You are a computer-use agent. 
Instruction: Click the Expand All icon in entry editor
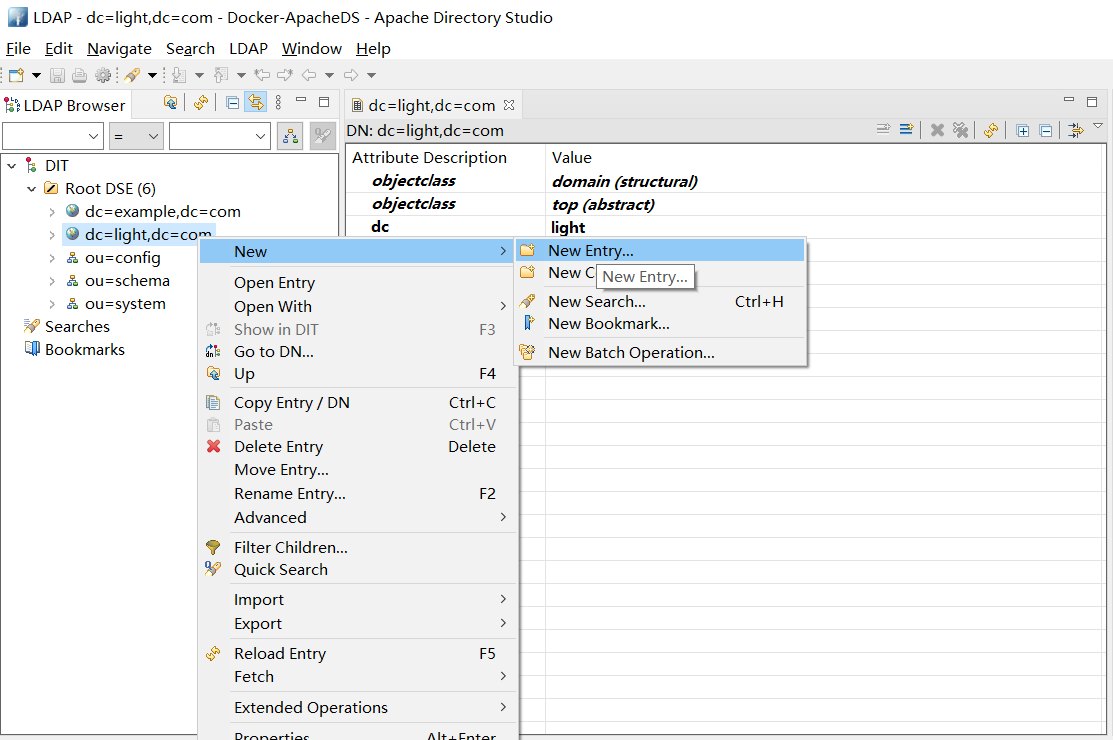[x=1023, y=130]
